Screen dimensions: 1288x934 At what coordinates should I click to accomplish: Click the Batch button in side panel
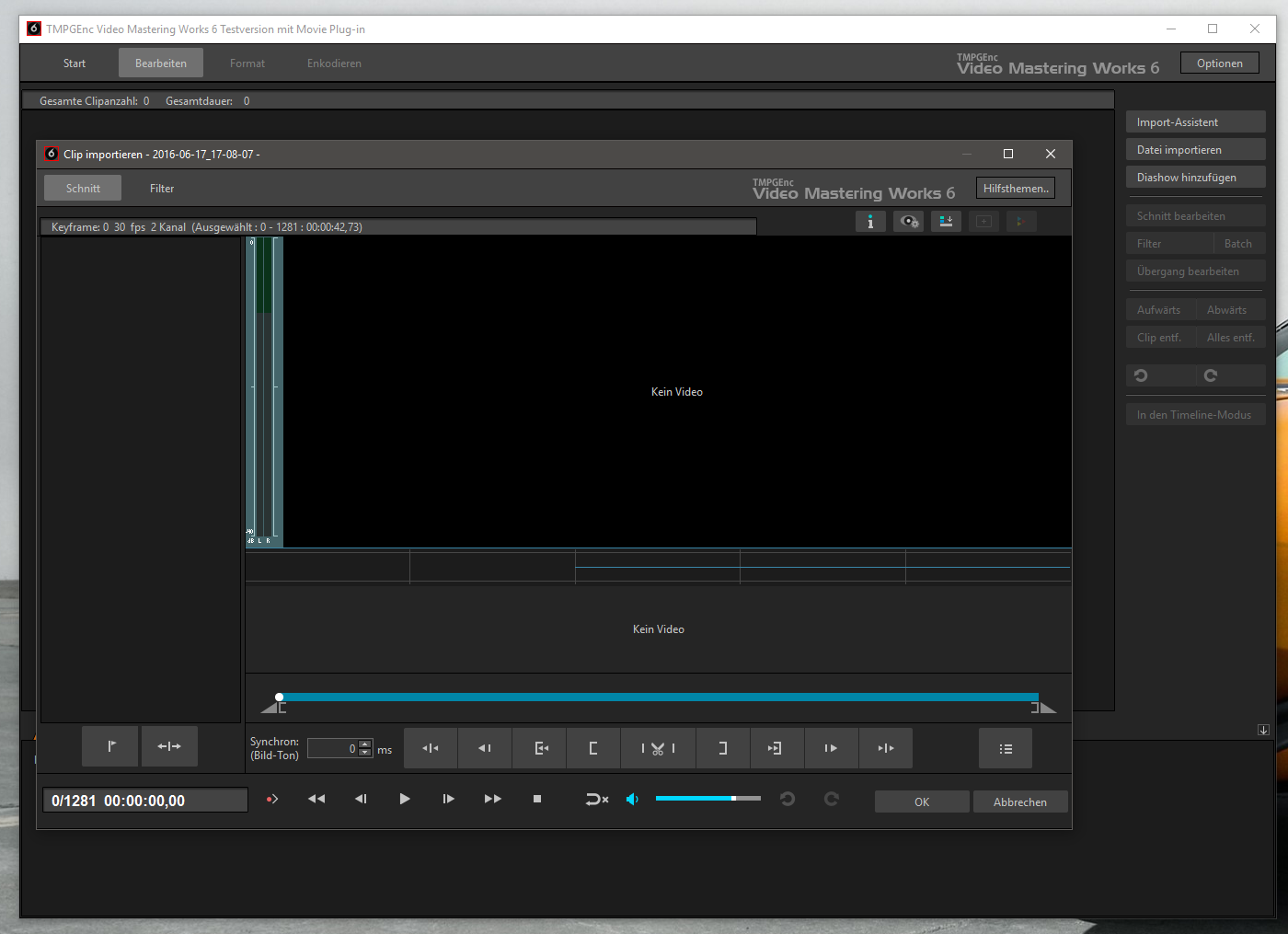[1238, 244]
